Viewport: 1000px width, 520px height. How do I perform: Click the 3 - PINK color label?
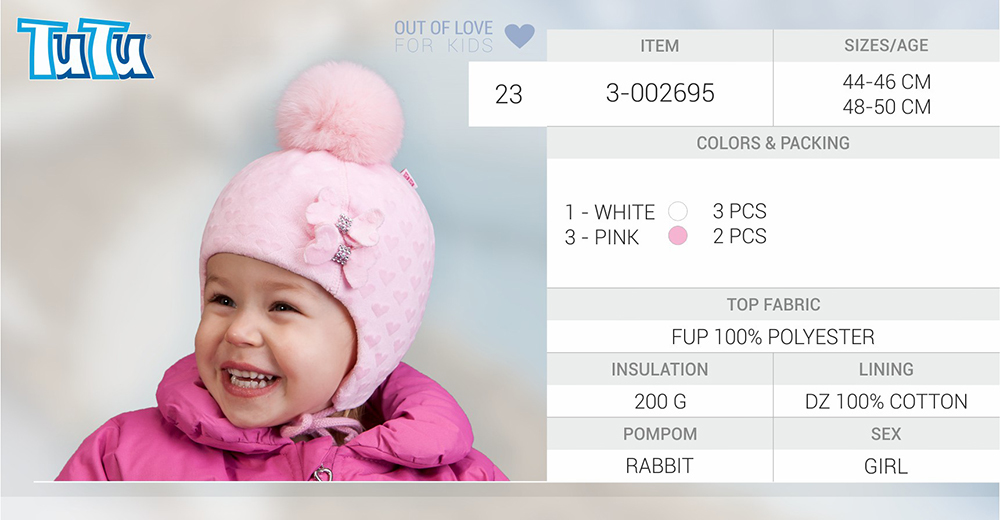coord(601,237)
